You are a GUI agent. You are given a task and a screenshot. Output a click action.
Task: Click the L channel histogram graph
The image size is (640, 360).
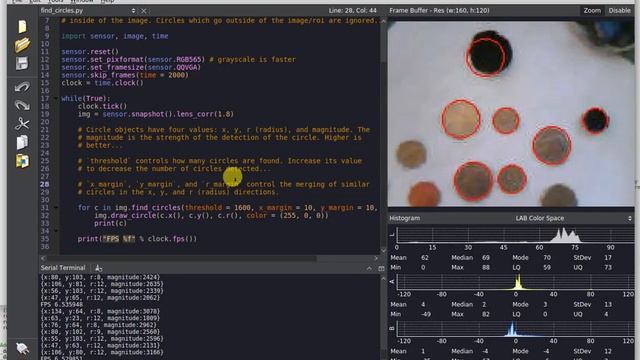coord(515,235)
